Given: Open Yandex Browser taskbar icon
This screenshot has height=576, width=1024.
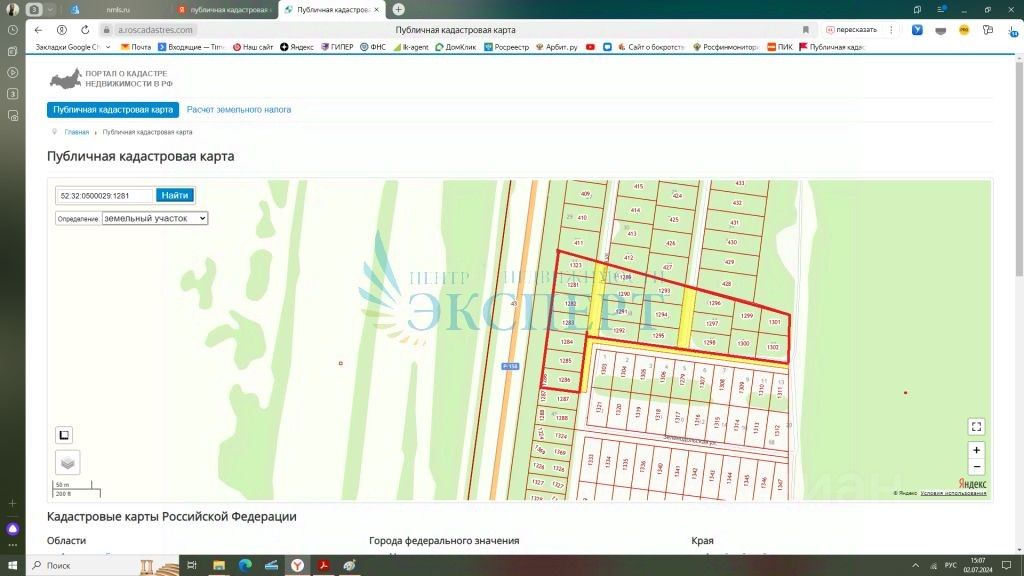Looking at the screenshot, I should click(x=297, y=566).
